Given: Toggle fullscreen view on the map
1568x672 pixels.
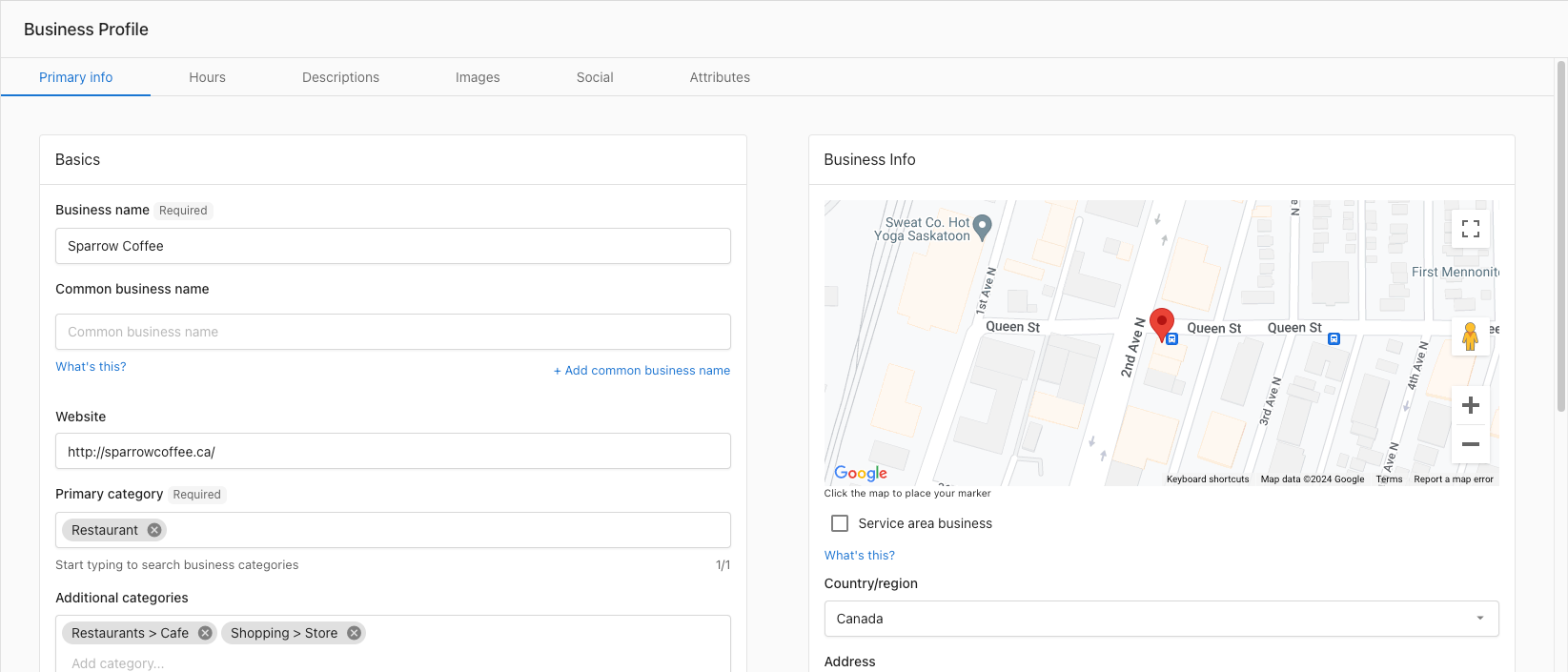Looking at the screenshot, I should pyautogui.click(x=1471, y=229).
